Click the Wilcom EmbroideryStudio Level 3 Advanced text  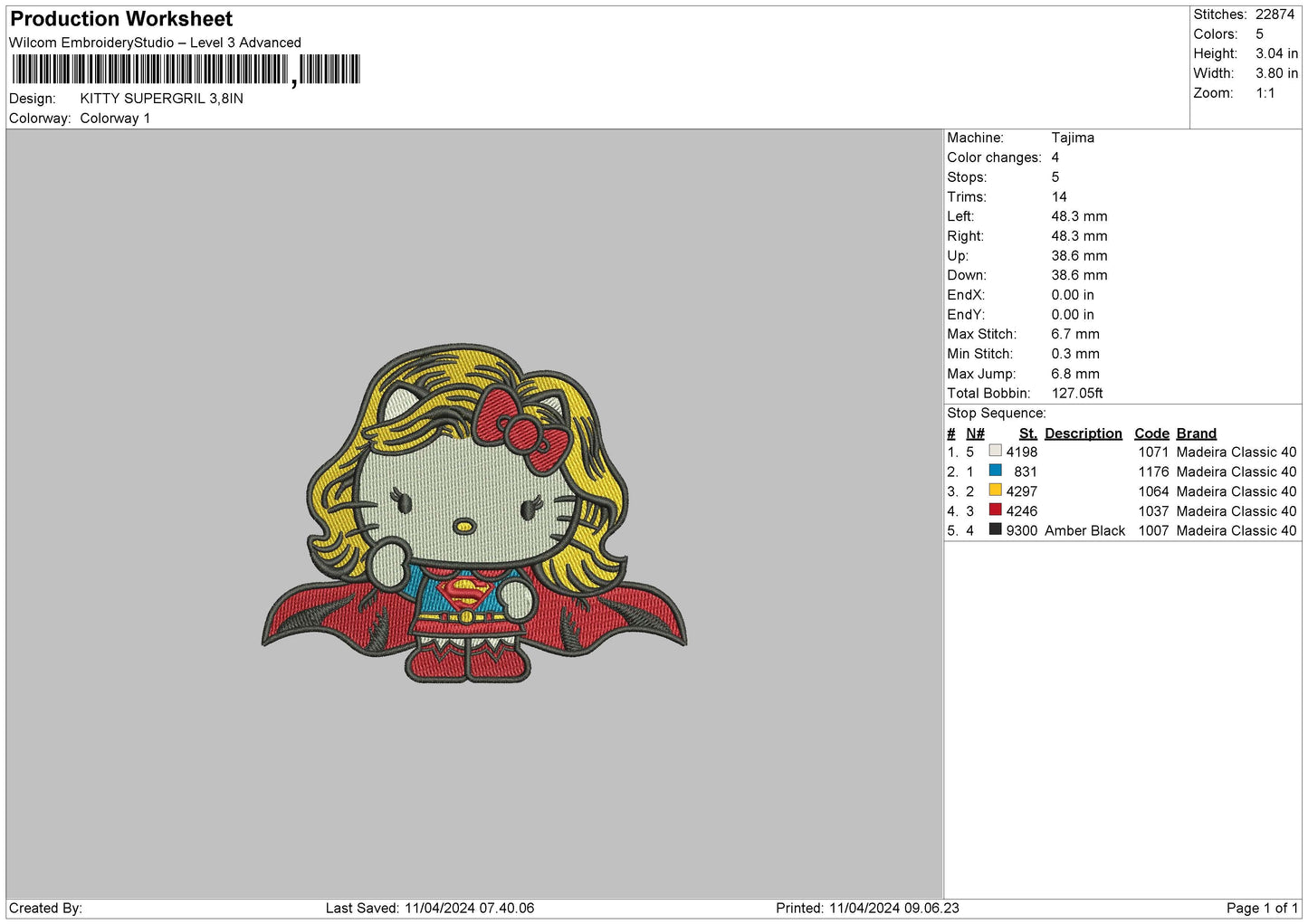click(155, 43)
